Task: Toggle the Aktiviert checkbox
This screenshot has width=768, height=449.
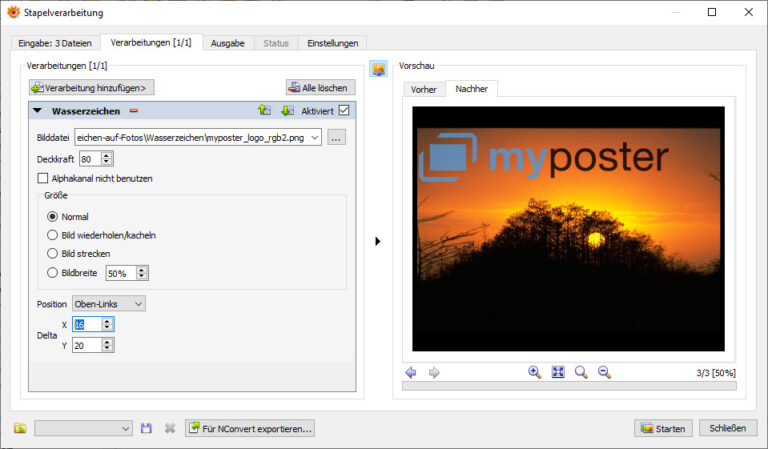Action: (x=344, y=111)
